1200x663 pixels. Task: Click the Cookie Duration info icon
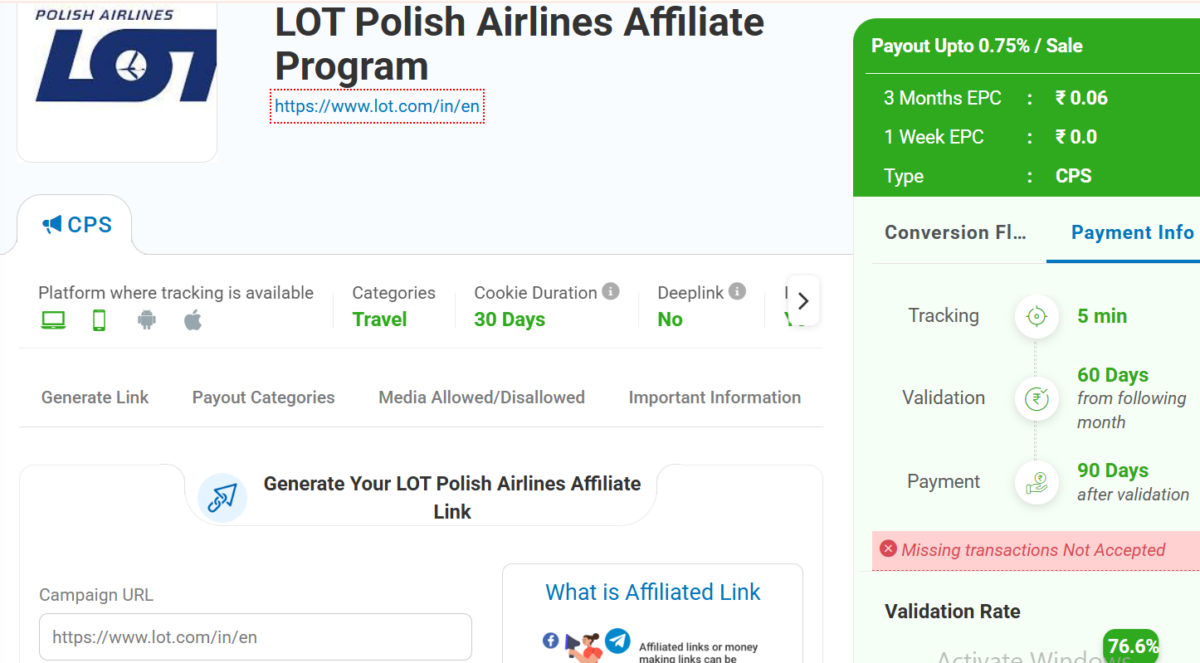point(611,292)
